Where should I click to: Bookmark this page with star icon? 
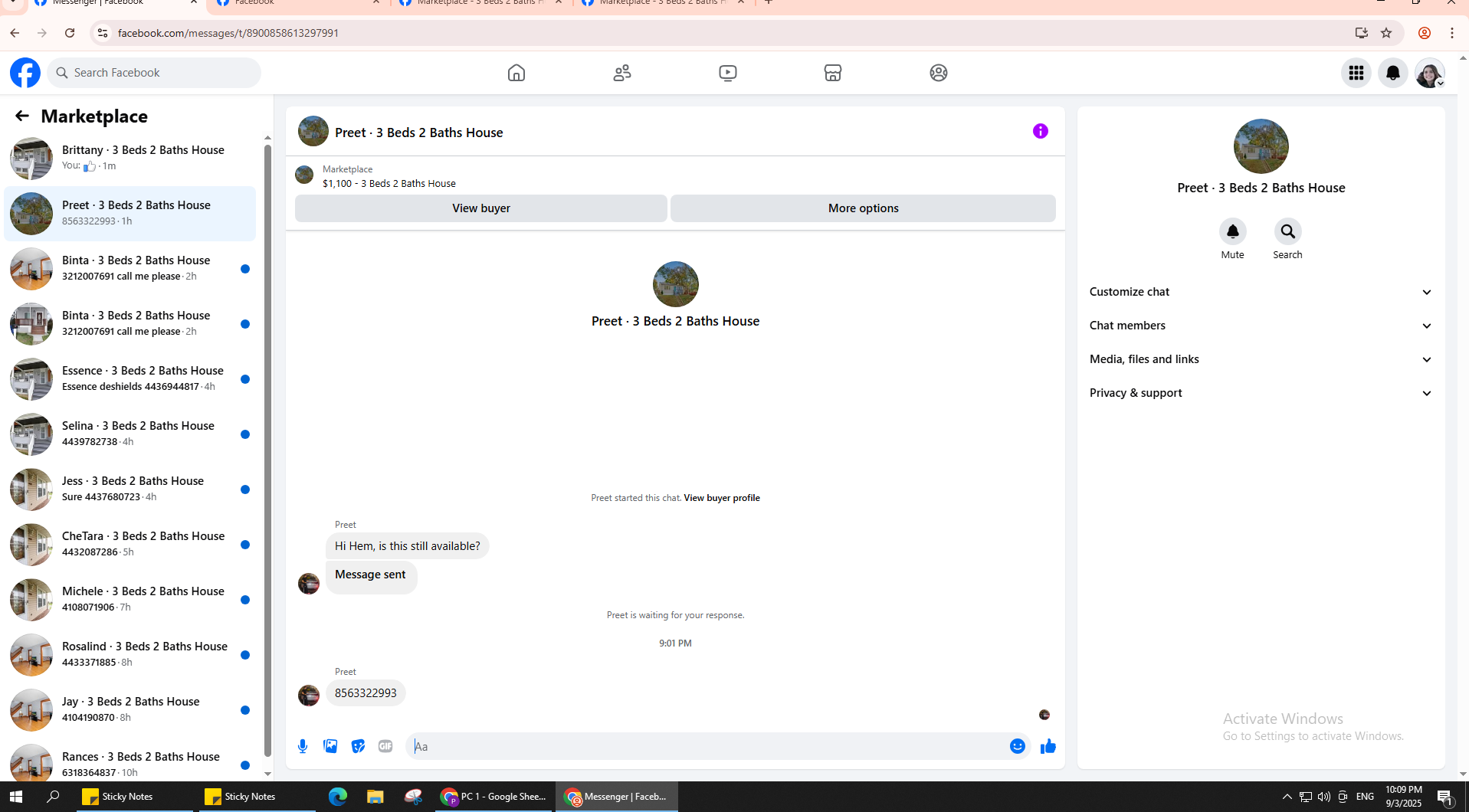1386,33
